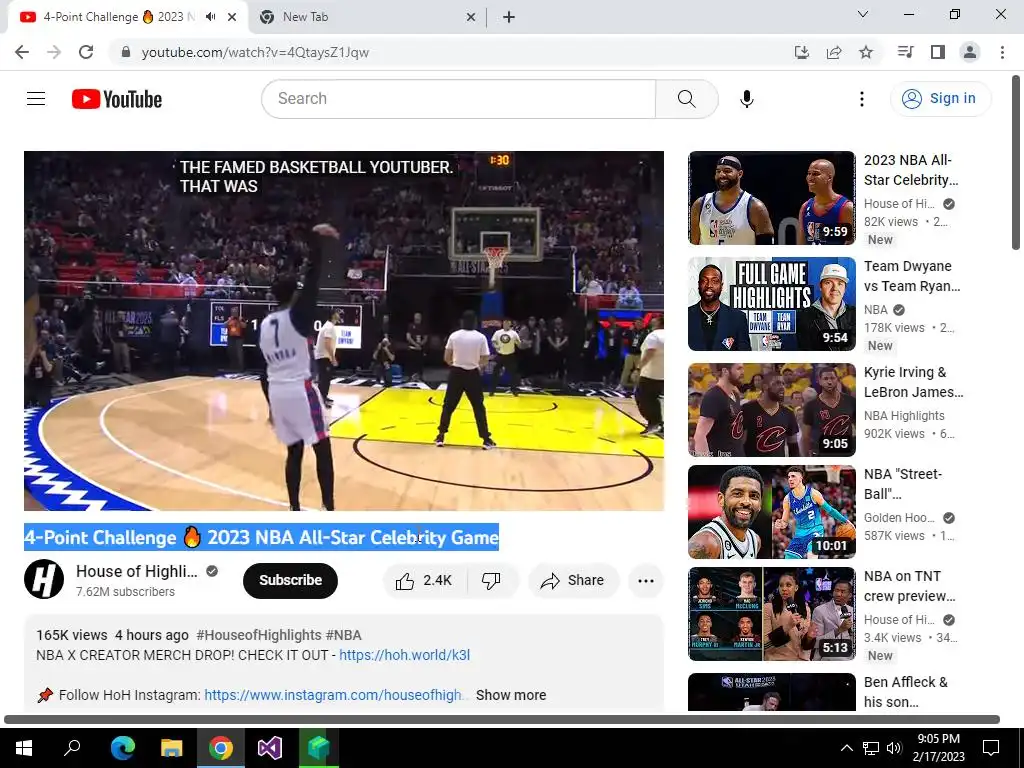Like the video with thumbs up
1024x768 pixels.
[424, 581]
